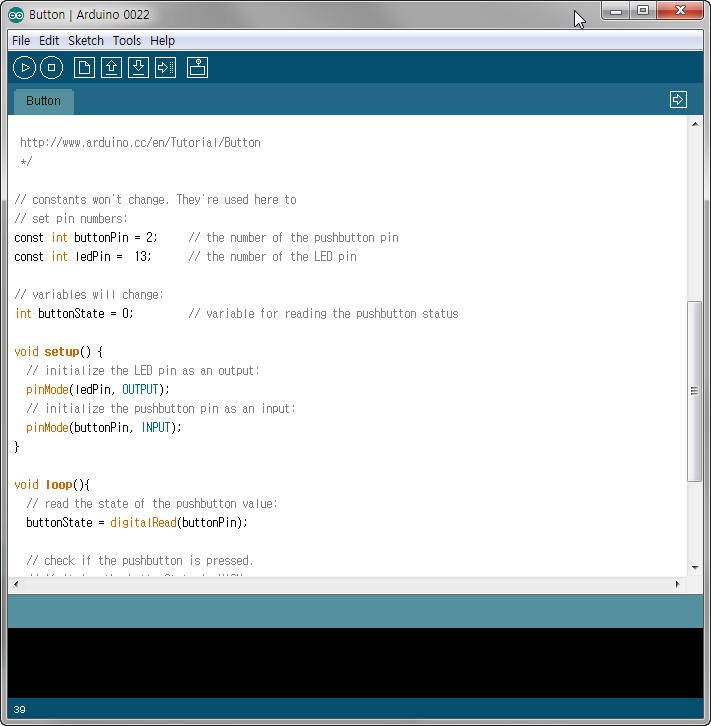The width and height of the screenshot is (711, 726).
Task: Click the 'int buttonState = 0;' declaration
Action: [74, 313]
